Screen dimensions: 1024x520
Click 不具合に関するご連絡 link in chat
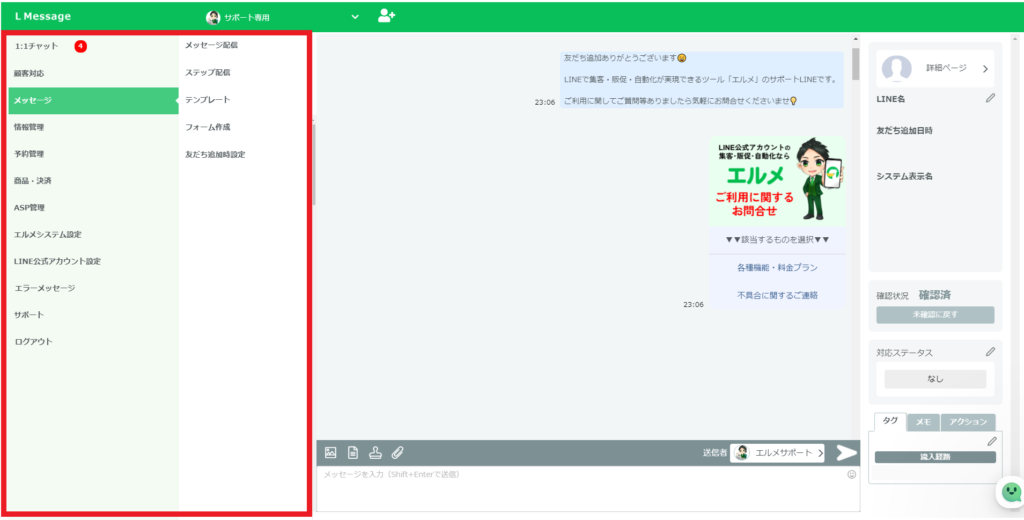pyautogui.click(x=777, y=295)
